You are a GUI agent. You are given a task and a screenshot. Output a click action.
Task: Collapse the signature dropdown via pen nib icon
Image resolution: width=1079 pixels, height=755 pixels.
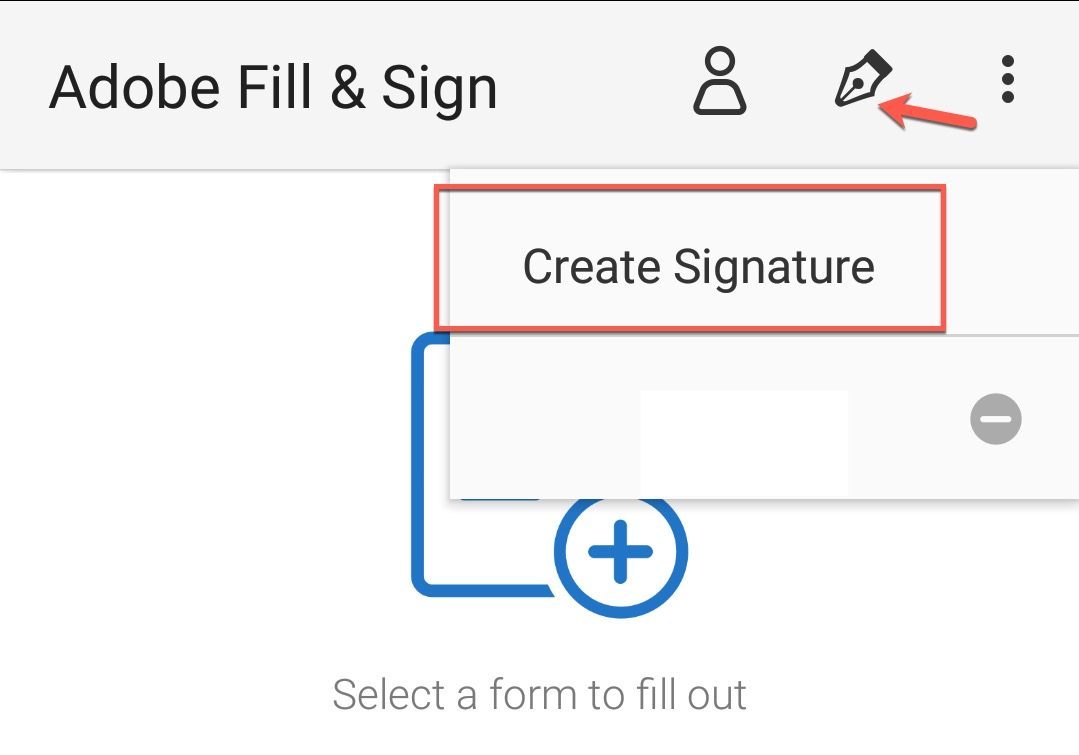point(862,78)
